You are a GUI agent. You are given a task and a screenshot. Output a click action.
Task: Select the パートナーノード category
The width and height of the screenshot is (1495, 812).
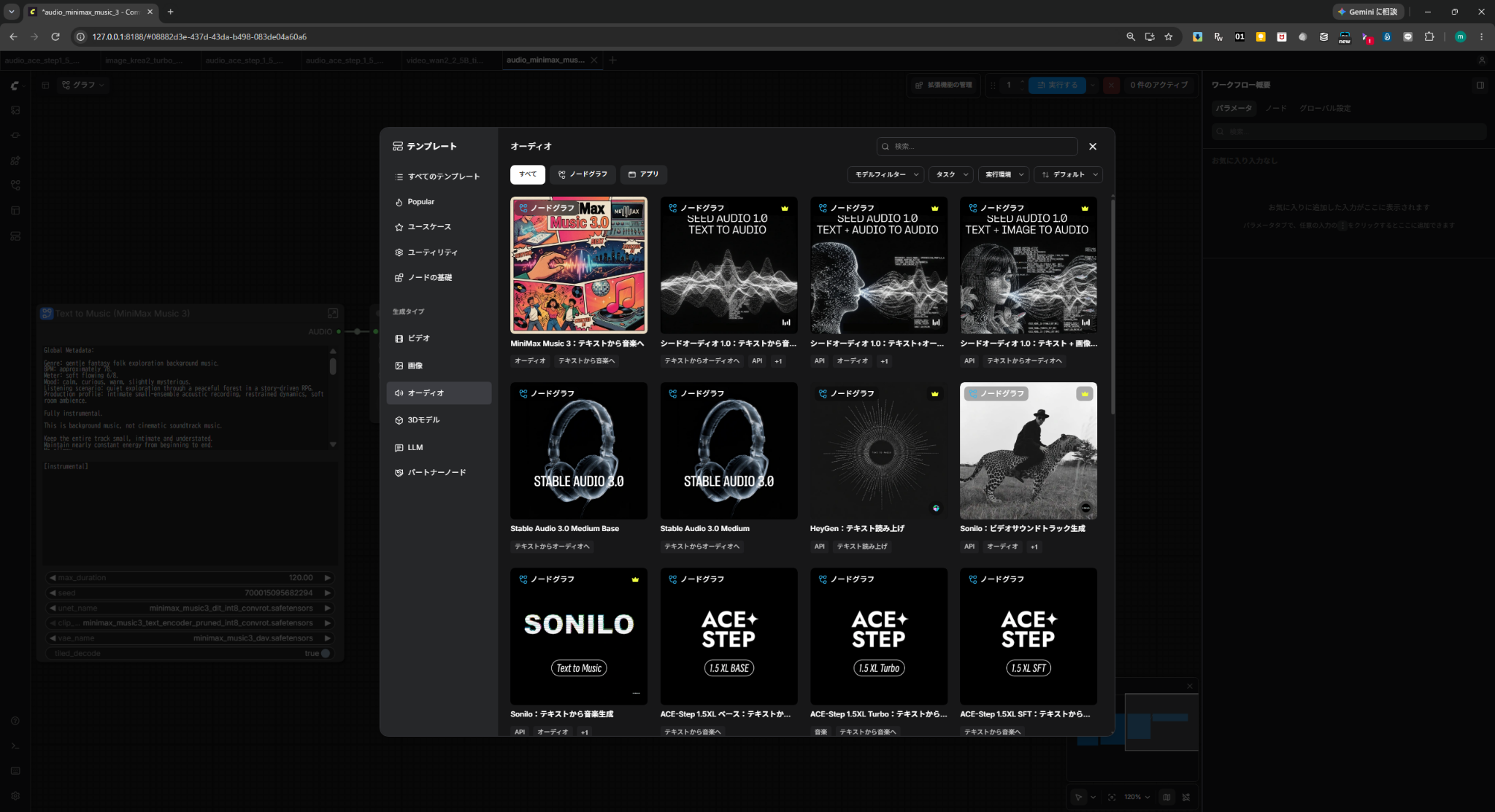click(x=439, y=473)
